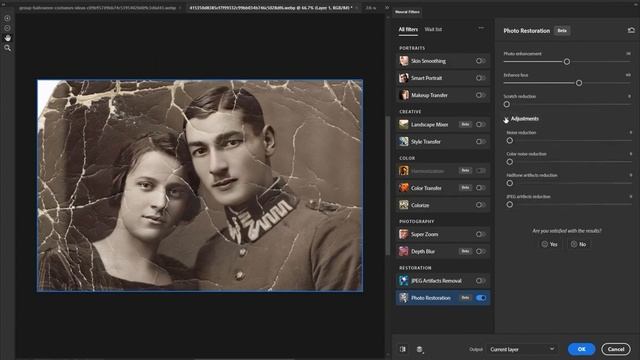
Task: Open the filter list more options ellipsis
Action: click(481, 28)
